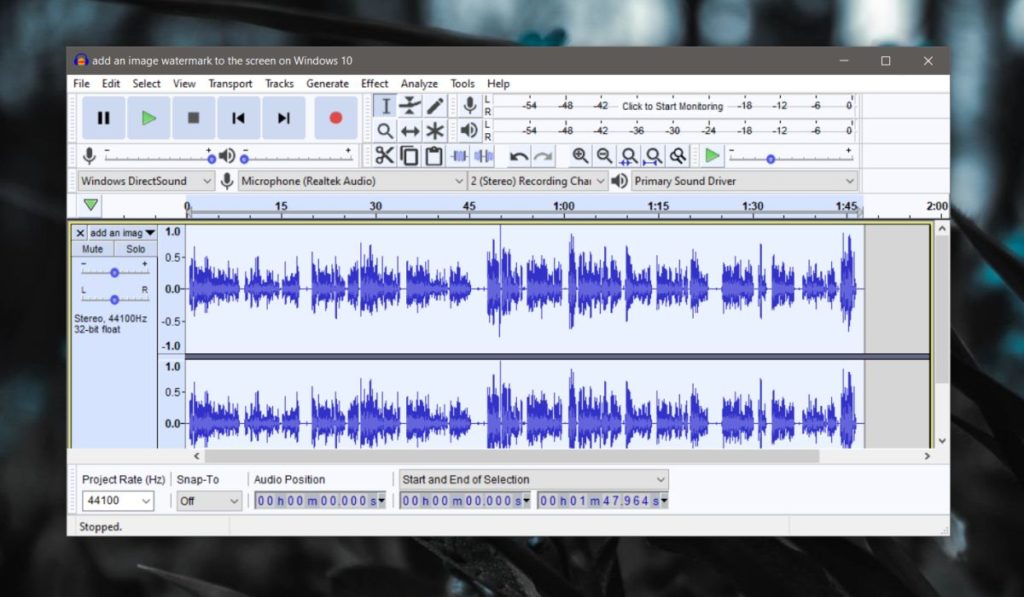Cut the selected audio with the scissors icon
The image size is (1024, 597).
(x=385, y=156)
